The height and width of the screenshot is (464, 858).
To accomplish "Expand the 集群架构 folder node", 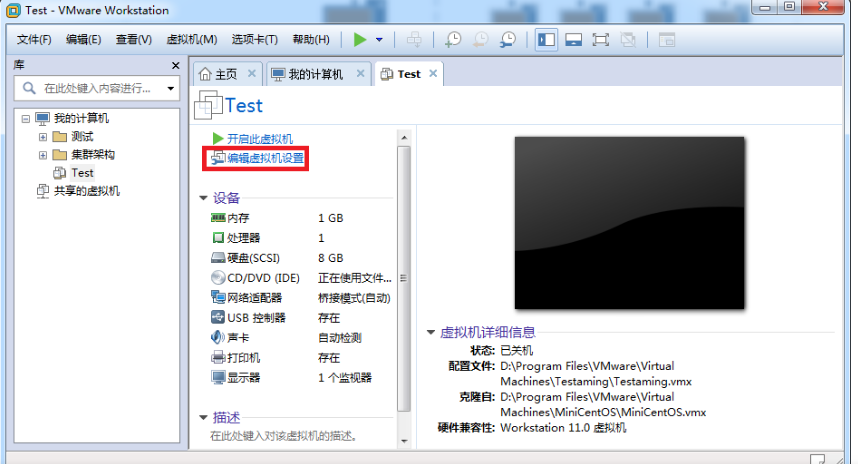I will click(x=43, y=155).
